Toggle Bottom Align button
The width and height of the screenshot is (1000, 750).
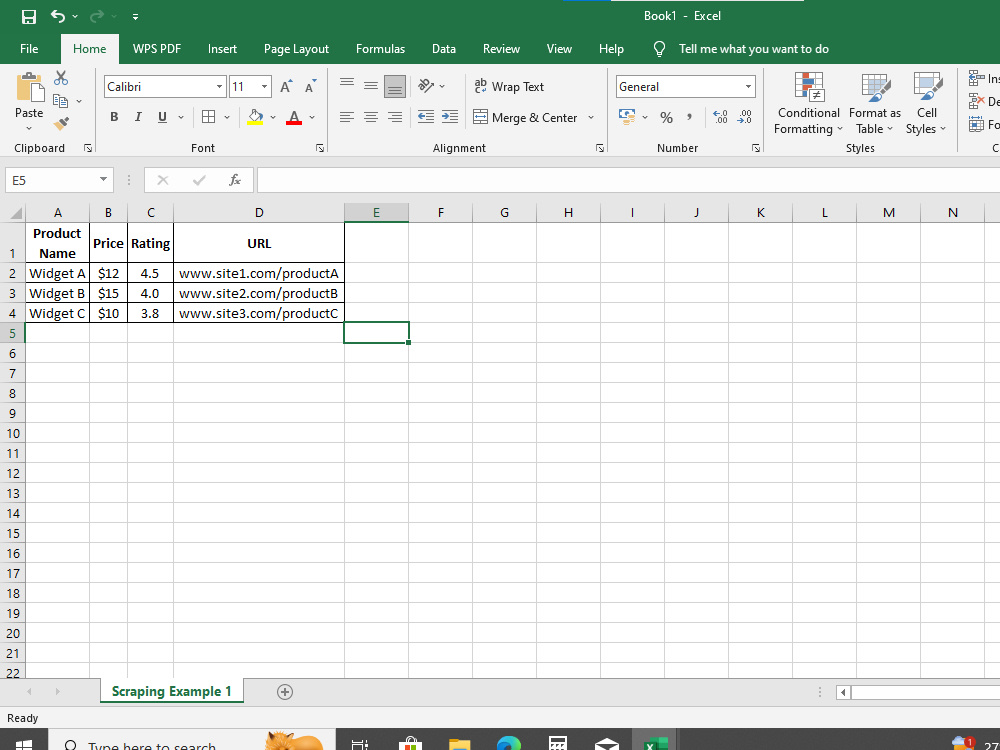tap(395, 87)
